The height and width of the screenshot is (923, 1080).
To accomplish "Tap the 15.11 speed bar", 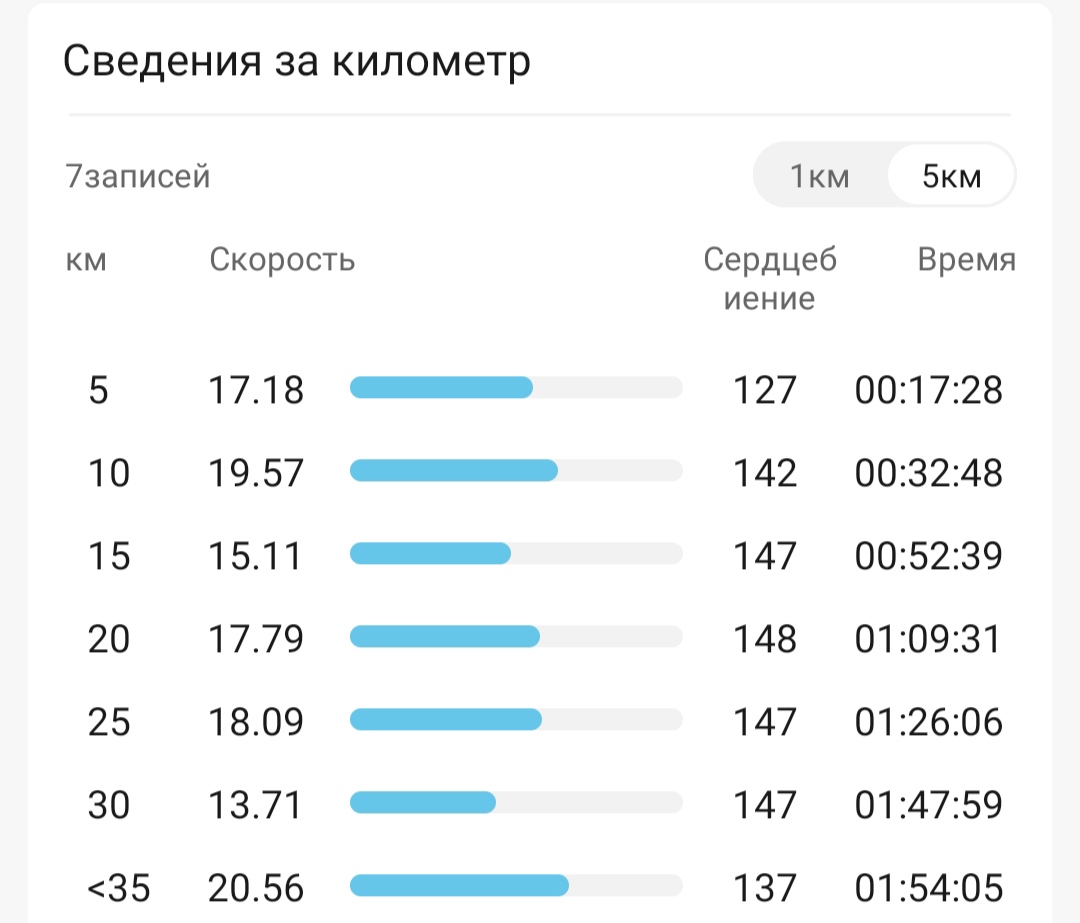I will coord(516,554).
